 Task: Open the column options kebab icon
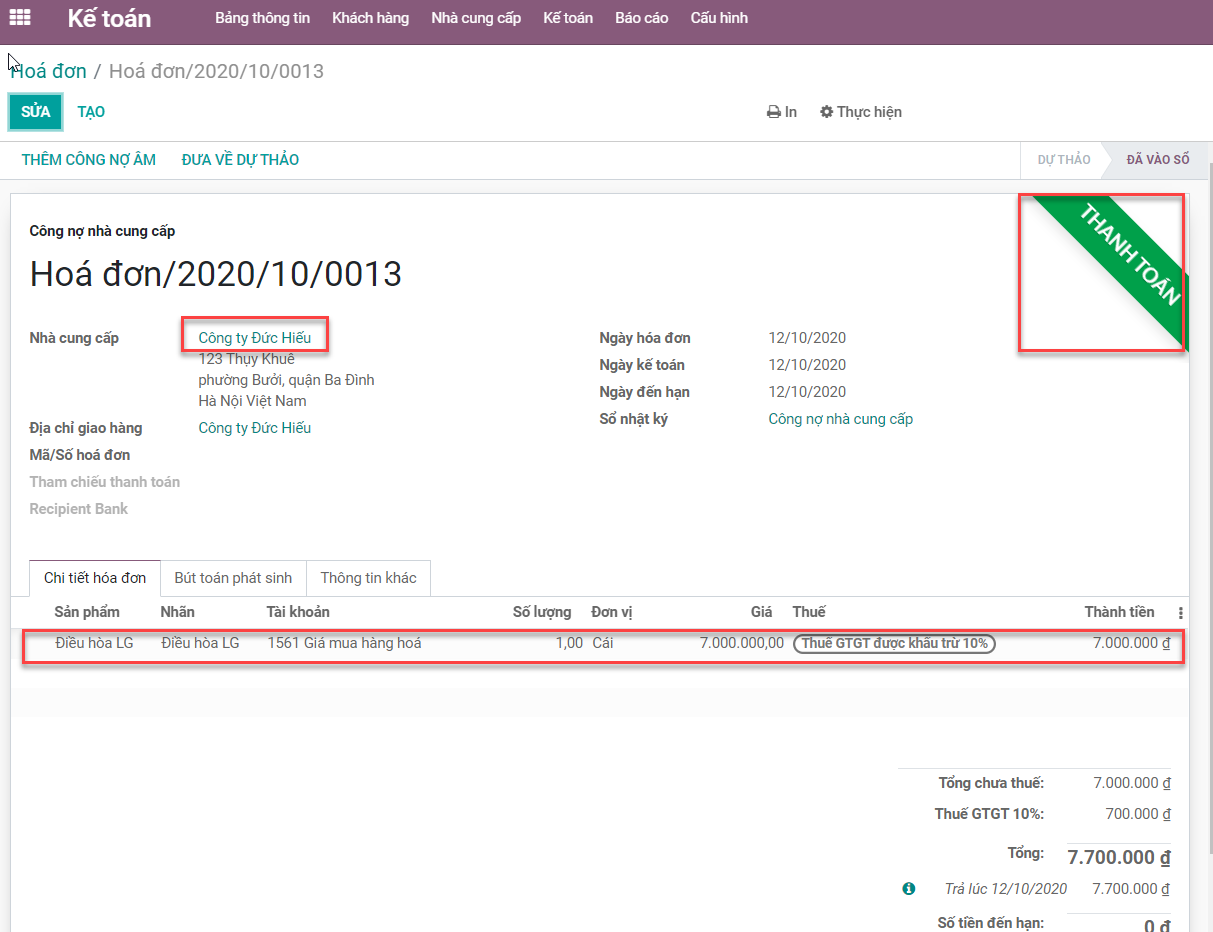click(1180, 613)
